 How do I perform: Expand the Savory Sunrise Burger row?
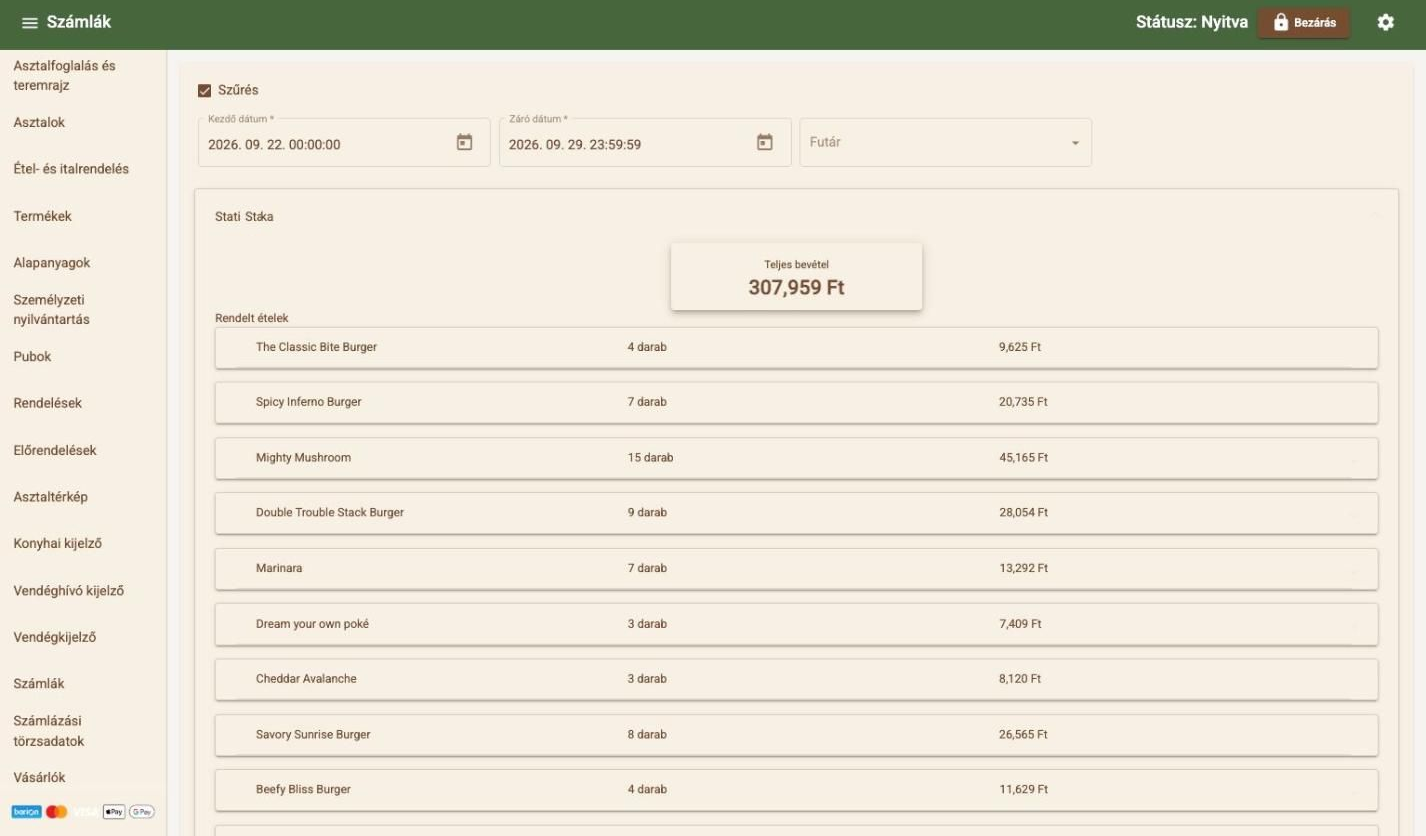click(796, 735)
